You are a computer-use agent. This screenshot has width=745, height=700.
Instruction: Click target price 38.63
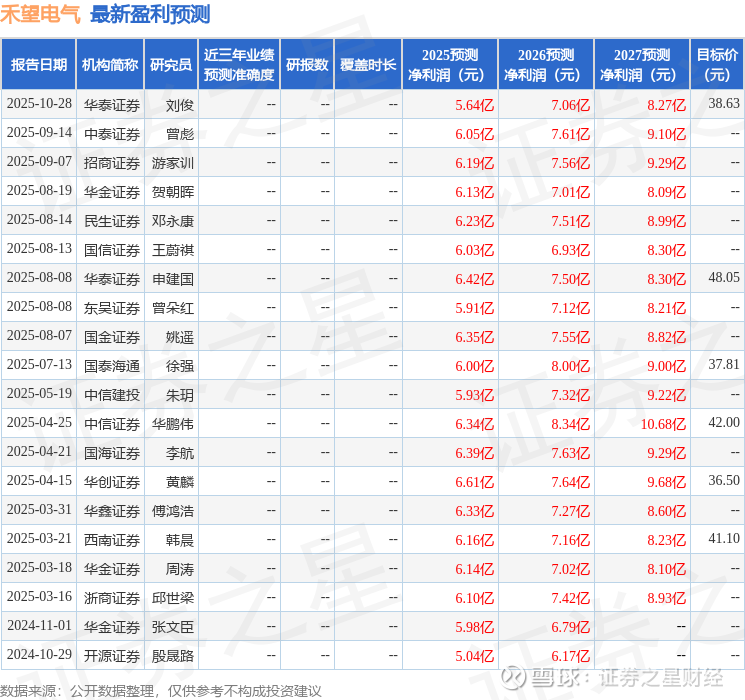(724, 103)
